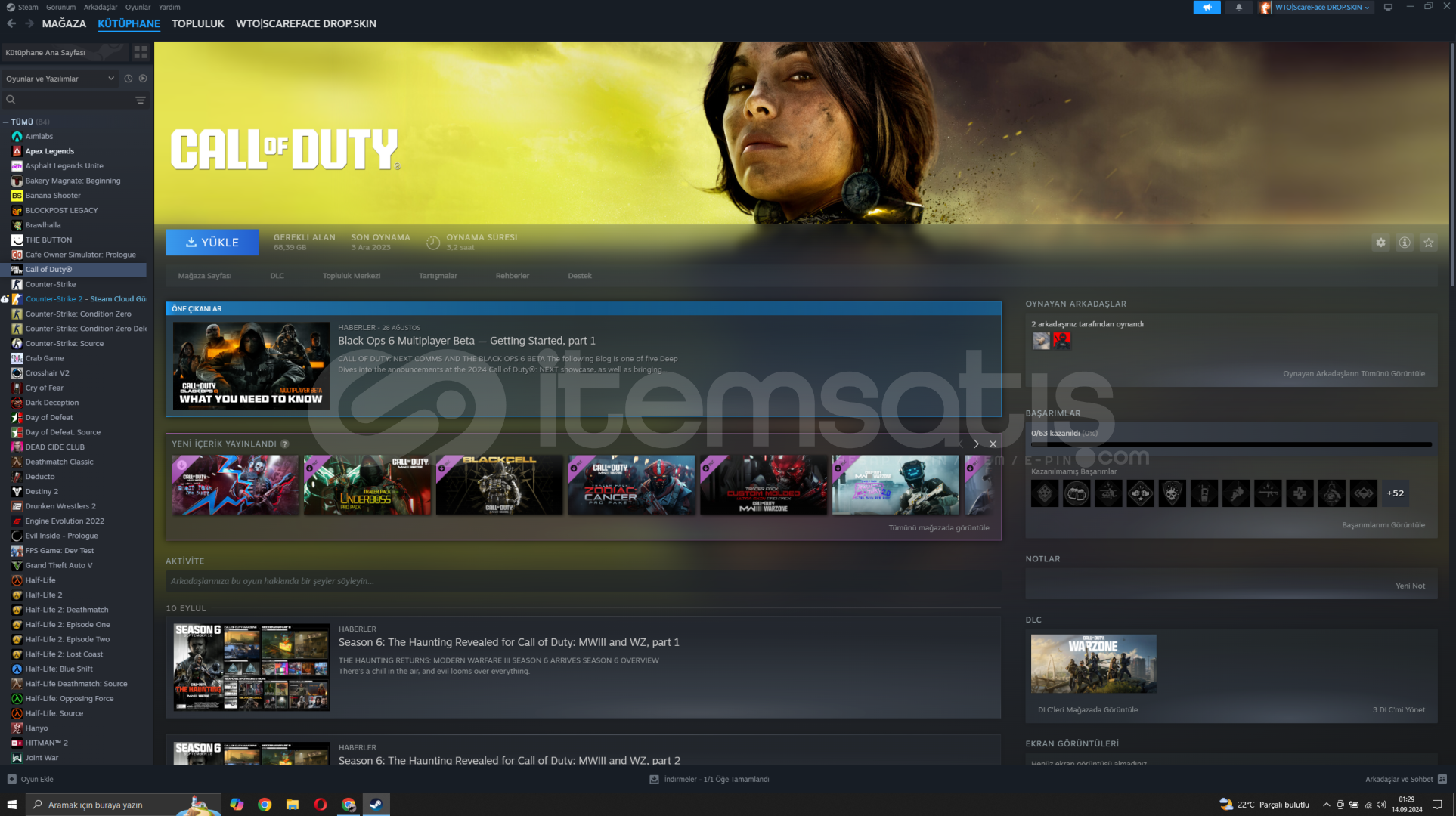This screenshot has height=816, width=1456.
Task: Click the YÜKLE install button
Action: pyautogui.click(x=212, y=243)
